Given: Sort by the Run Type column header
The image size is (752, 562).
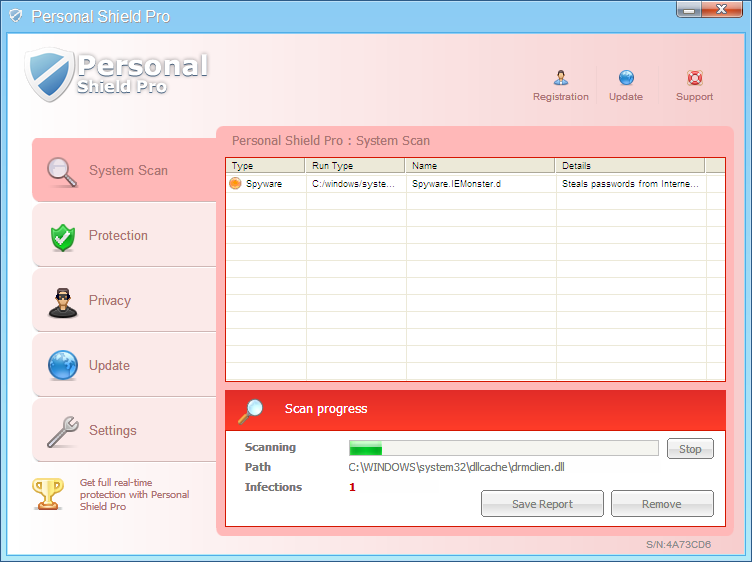Looking at the screenshot, I should tap(355, 165).
